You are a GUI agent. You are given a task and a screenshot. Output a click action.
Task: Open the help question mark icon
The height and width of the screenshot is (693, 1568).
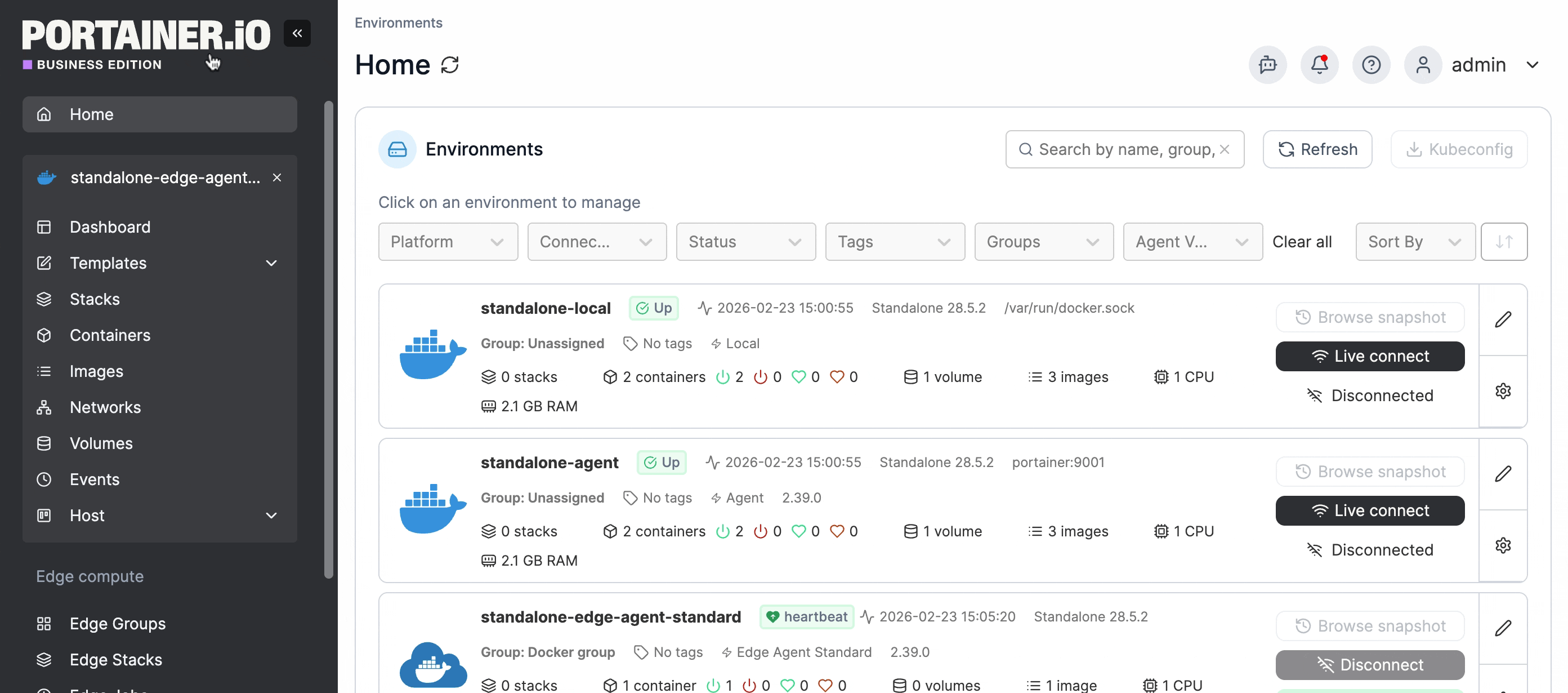(1371, 65)
